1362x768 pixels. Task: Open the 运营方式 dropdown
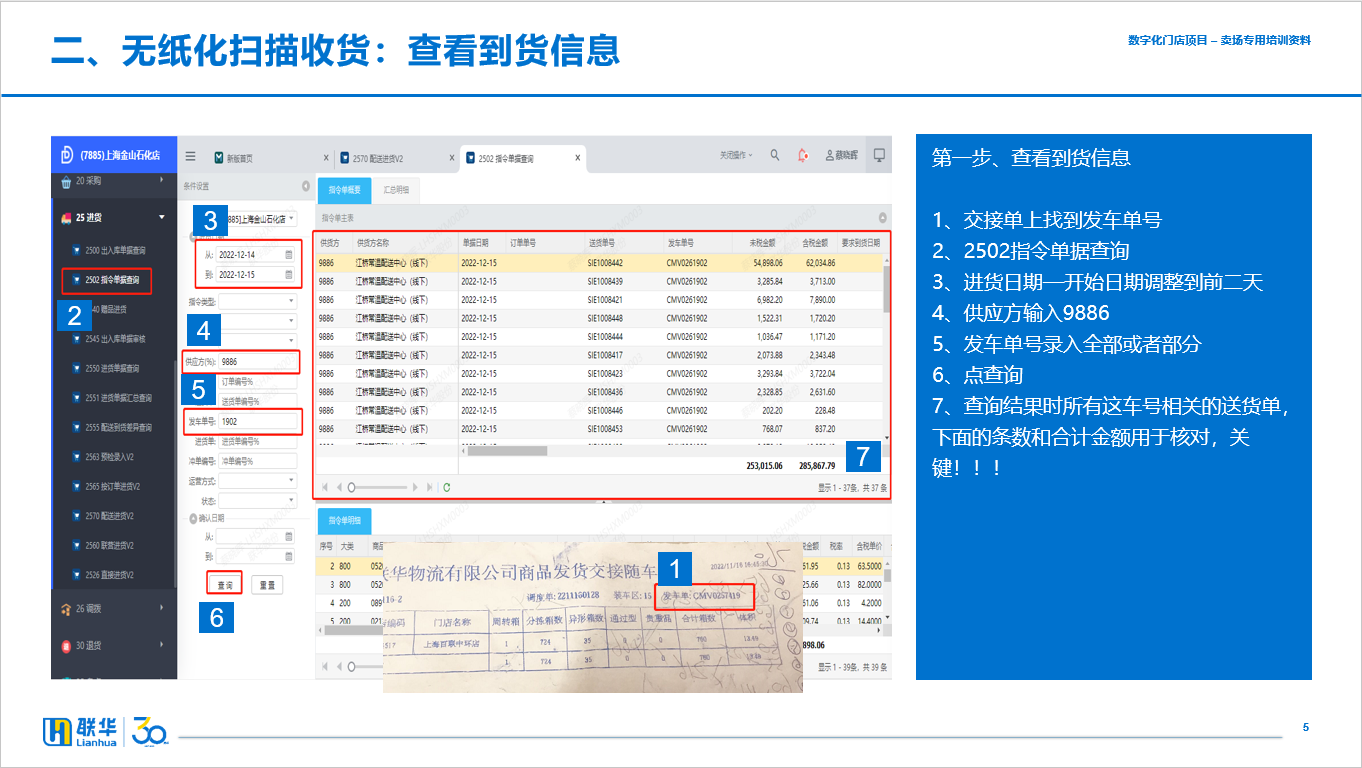(x=258, y=481)
